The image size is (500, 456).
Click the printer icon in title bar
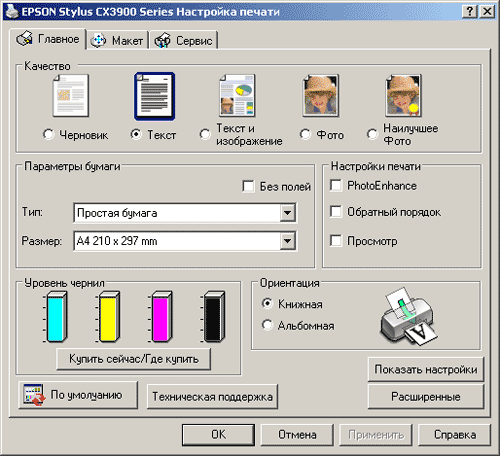(x=11, y=11)
